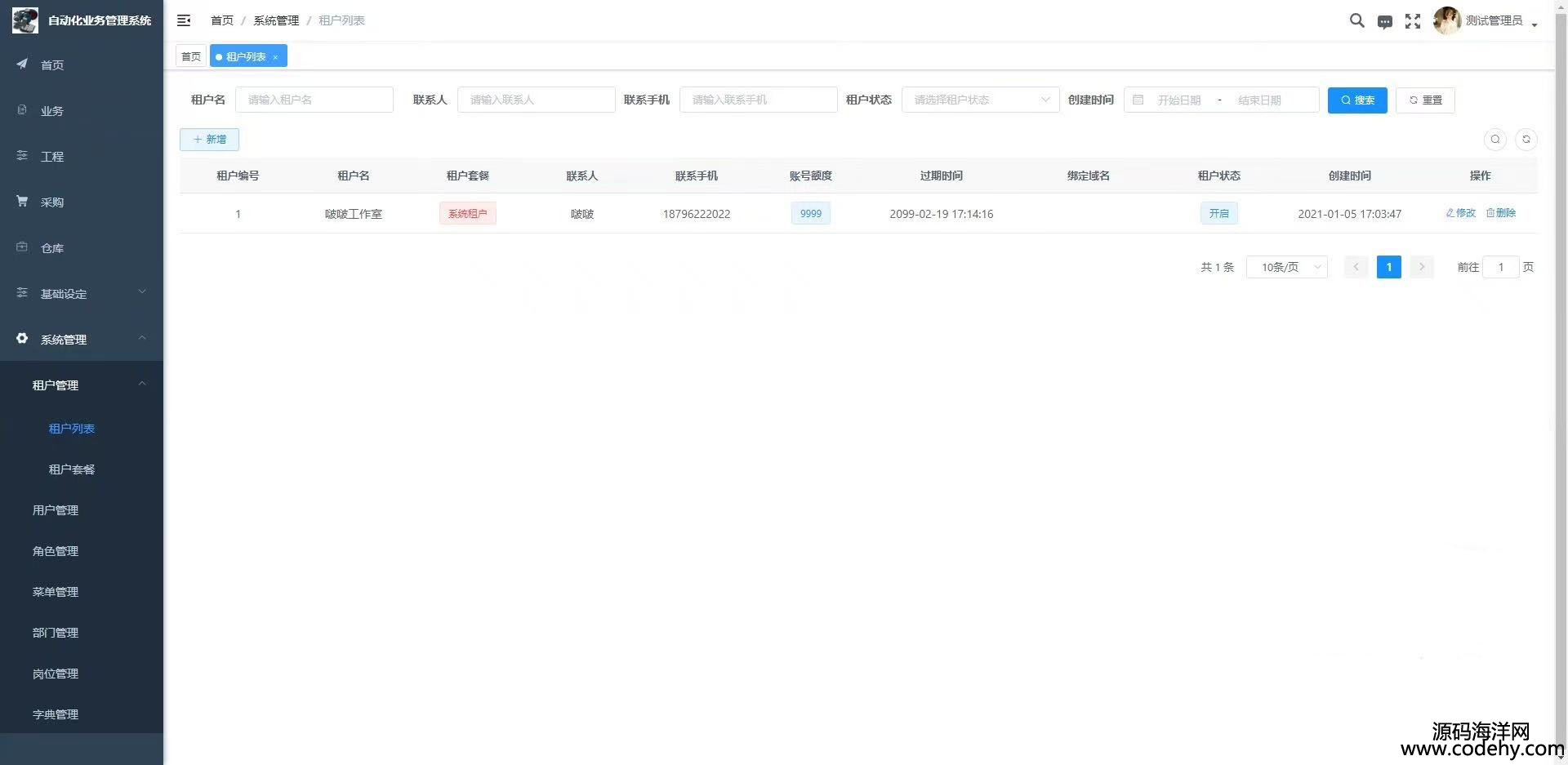Image resolution: width=1568 pixels, height=765 pixels.
Task: Click the 租户名 search input field
Action: [314, 100]
